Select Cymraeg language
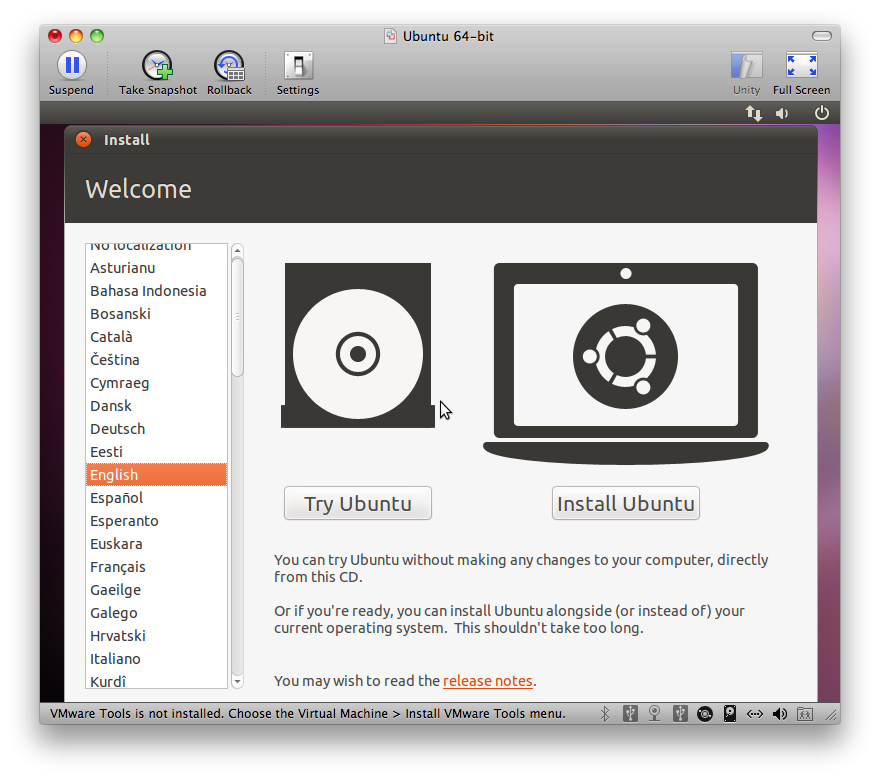The image size is (880, 779). click(x=156, y=383)
